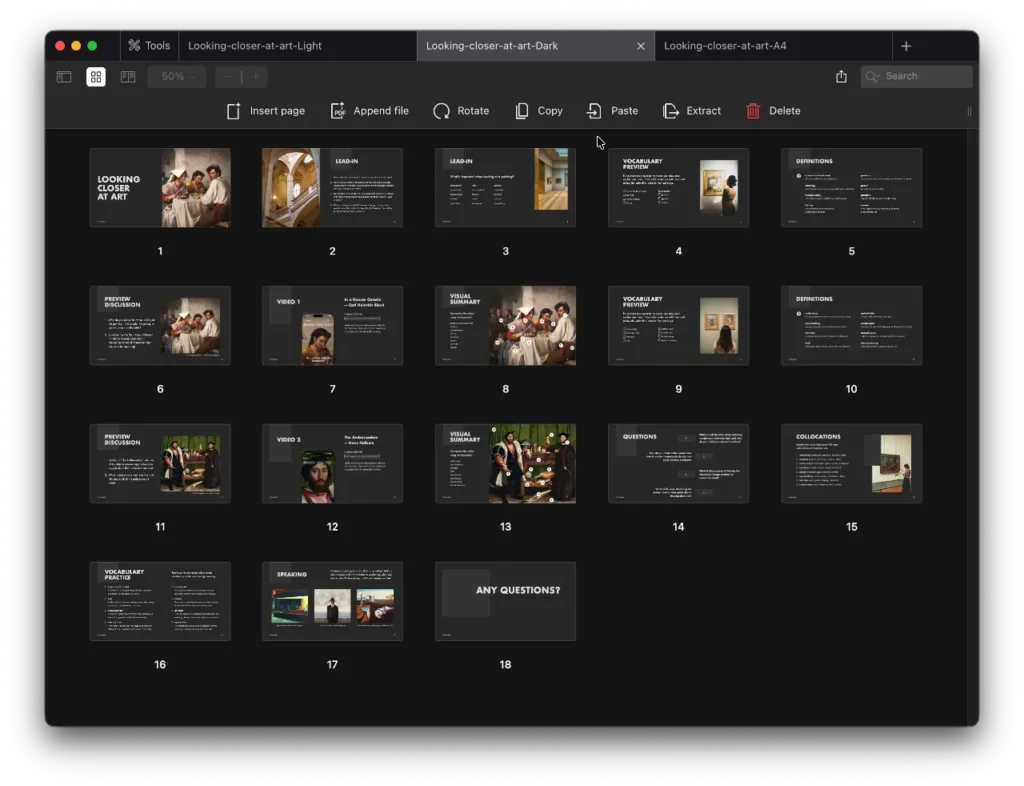The height and width of the screenshot is (786, 1024).
Task: Open the 50% zoom level dropdown
Action: [176, 76]
